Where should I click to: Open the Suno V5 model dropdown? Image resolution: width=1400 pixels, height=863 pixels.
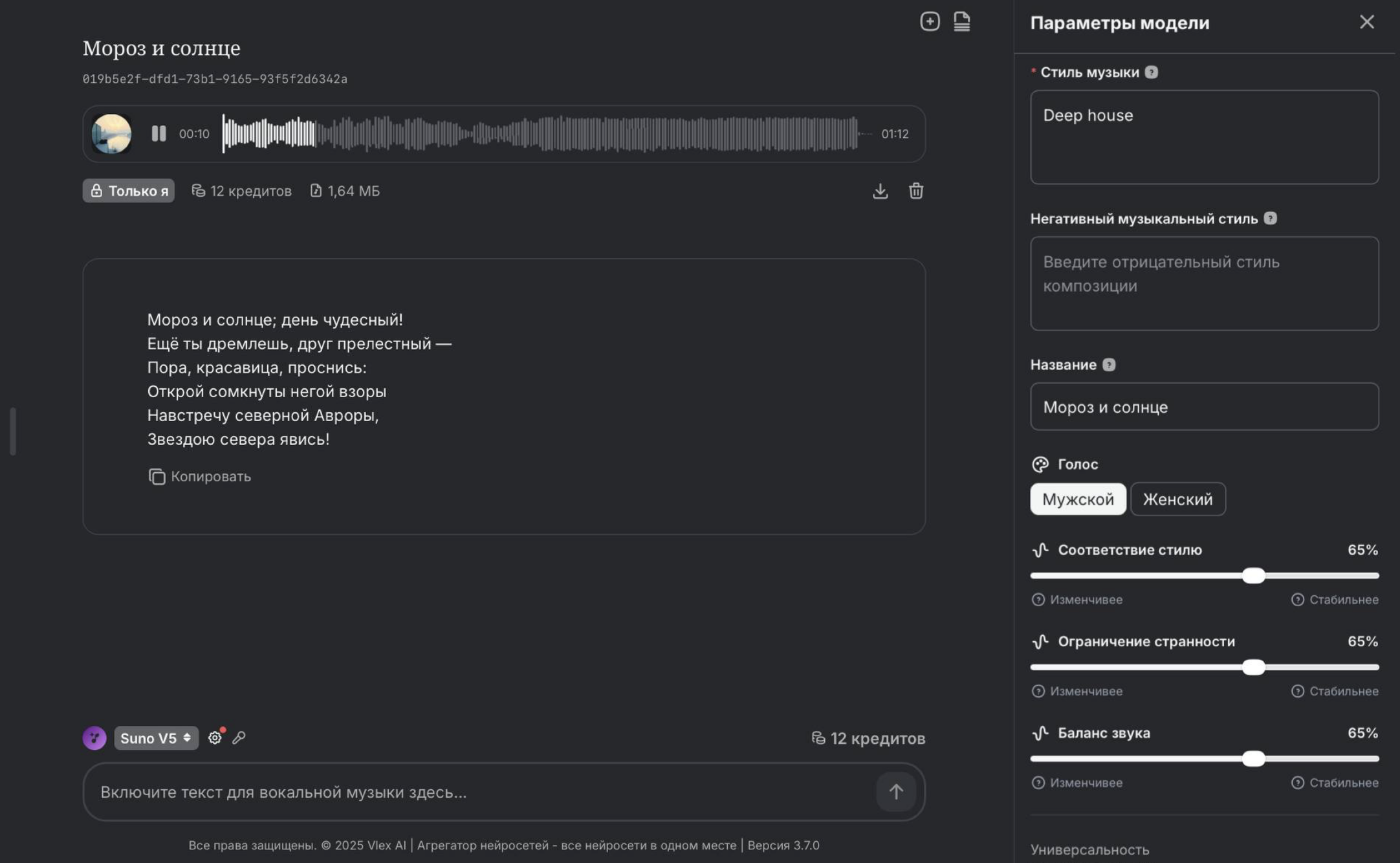click(x=156, y=738)
